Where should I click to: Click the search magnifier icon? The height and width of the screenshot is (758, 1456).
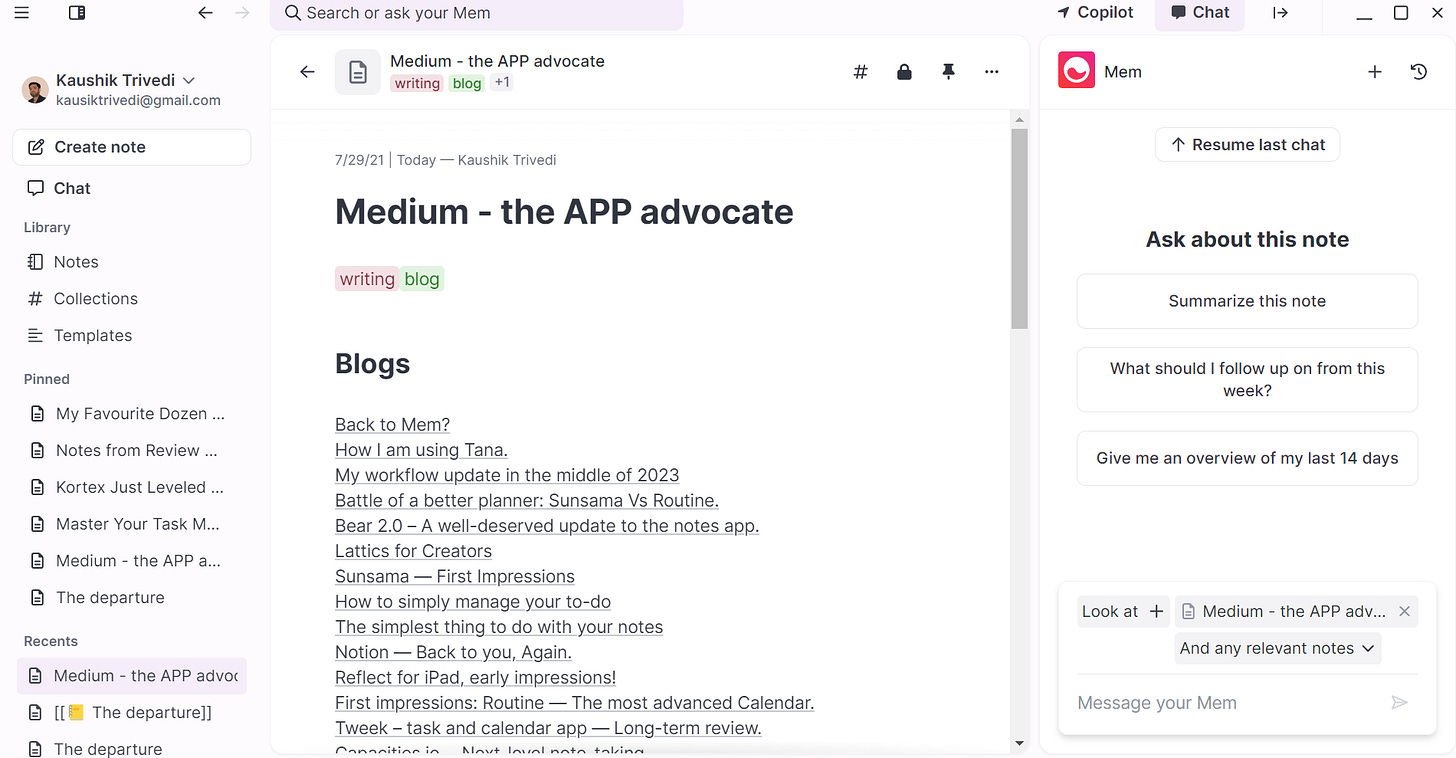tap(293, 13)
